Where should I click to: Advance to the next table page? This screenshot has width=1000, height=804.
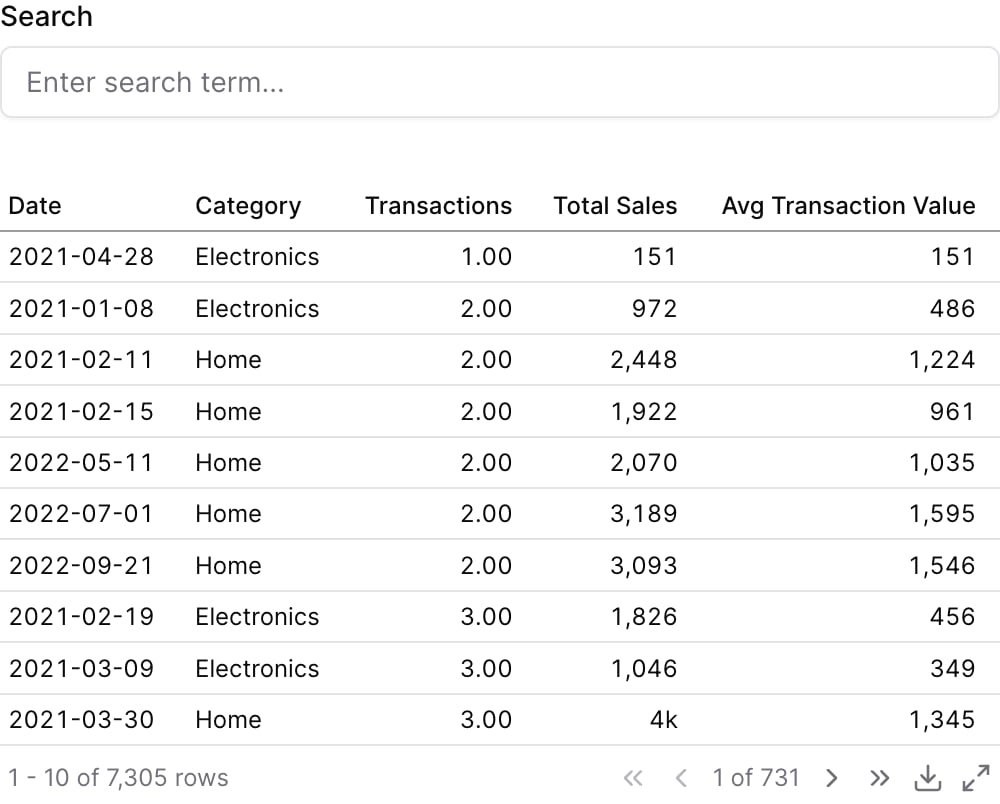(831, 778)
